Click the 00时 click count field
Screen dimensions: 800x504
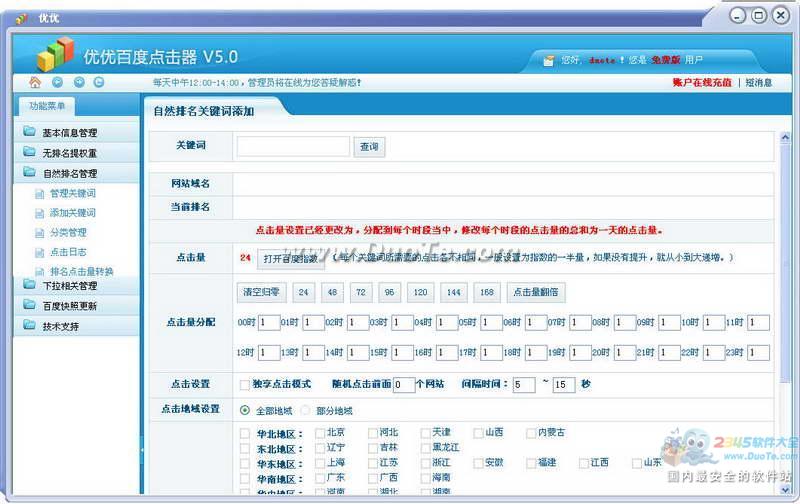269,323
